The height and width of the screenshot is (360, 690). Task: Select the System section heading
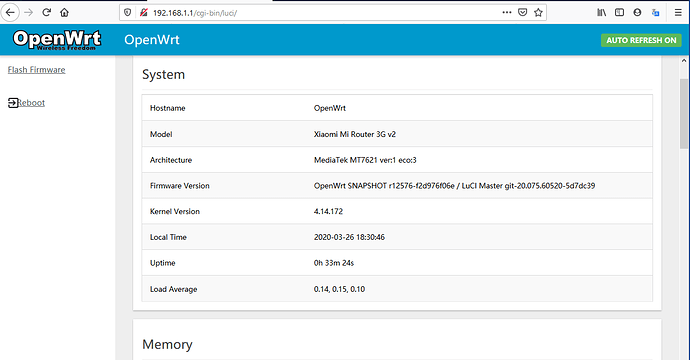click(163, 74)
